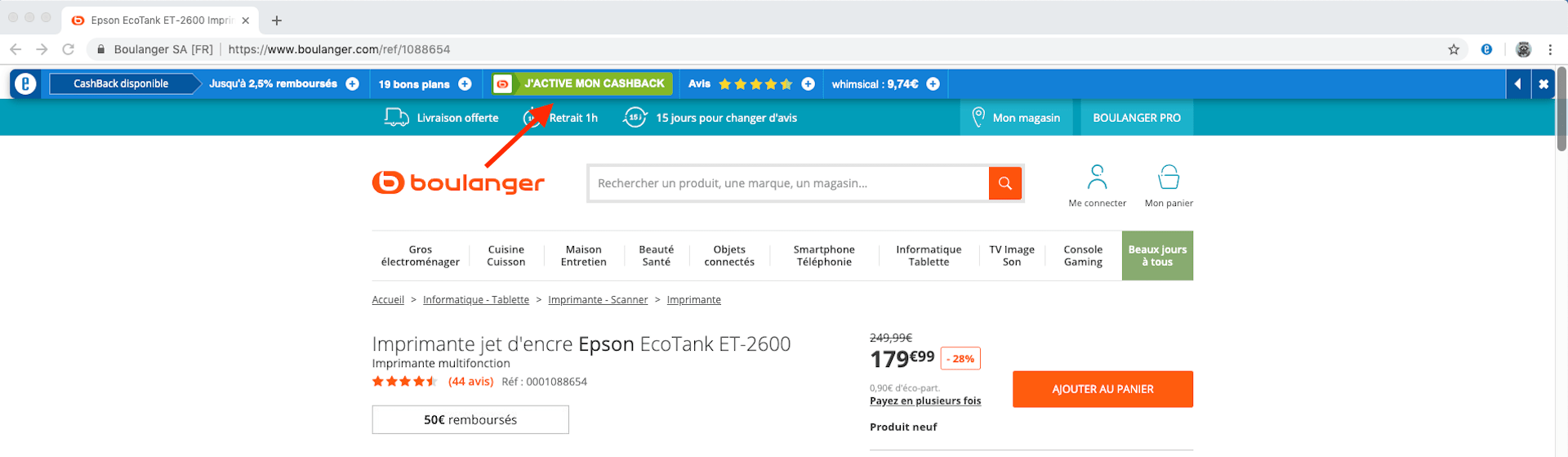Open Mon magasin store locator
This screenshot has height=457, width=1568.
[1017, 118]
